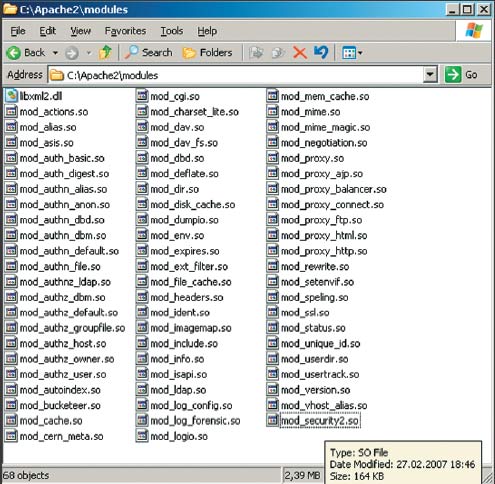
Task: Select the mod_cgi.so file icon
Action: [x=142, y=96]
